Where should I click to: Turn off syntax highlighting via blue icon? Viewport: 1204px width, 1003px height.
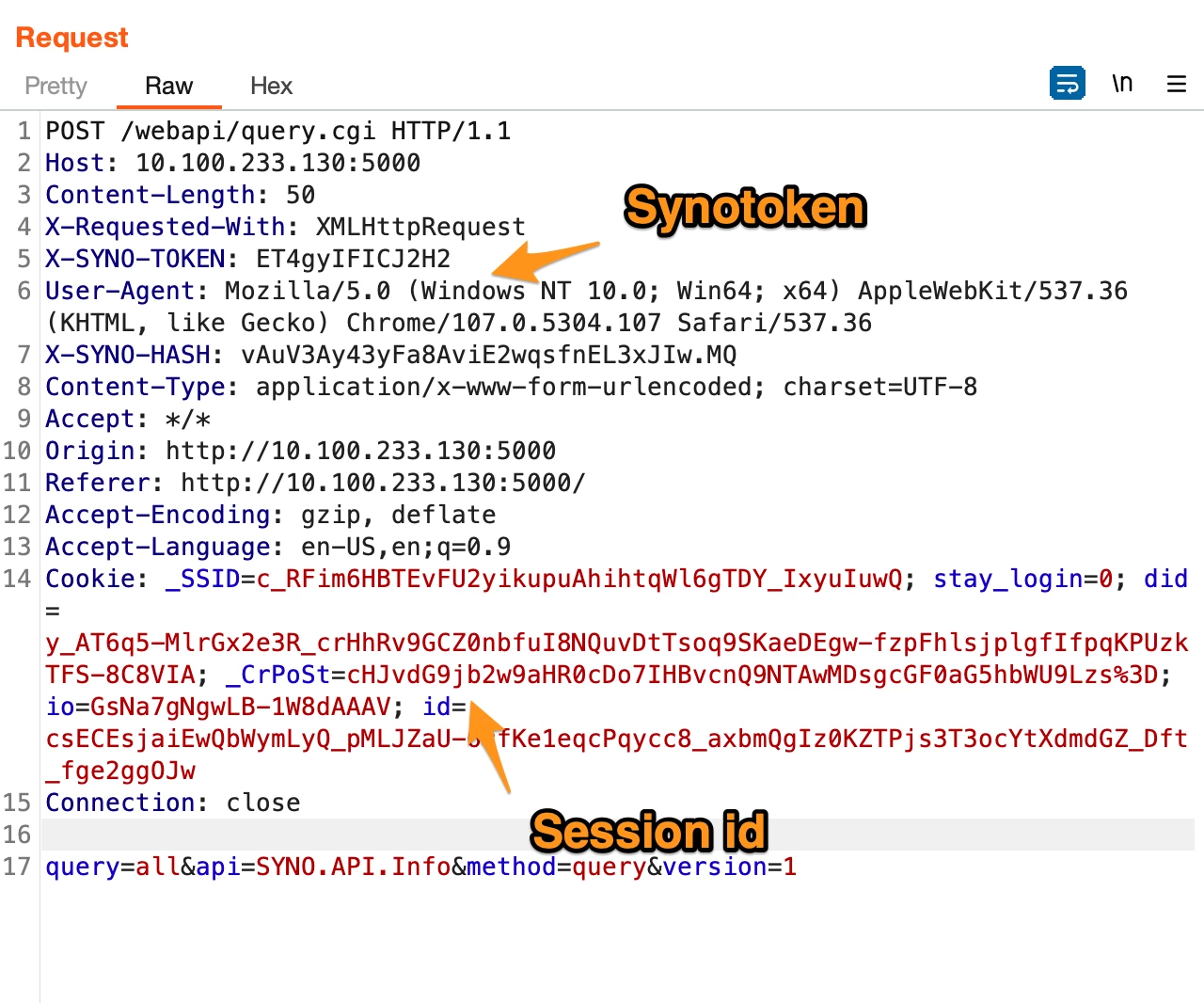point(1067,83)
